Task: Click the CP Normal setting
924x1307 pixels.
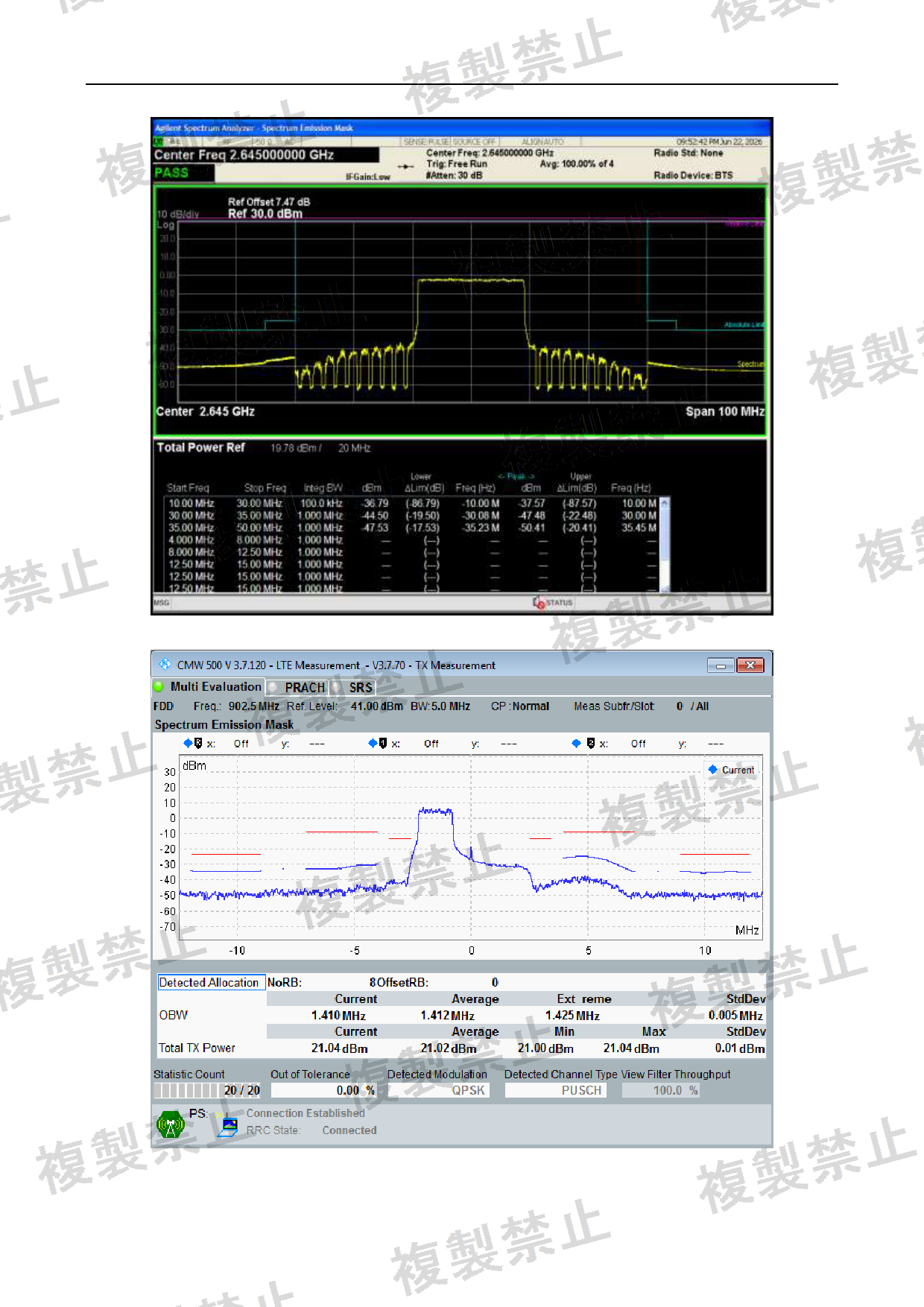Action: pyautogui.click(x=520, y=706)
